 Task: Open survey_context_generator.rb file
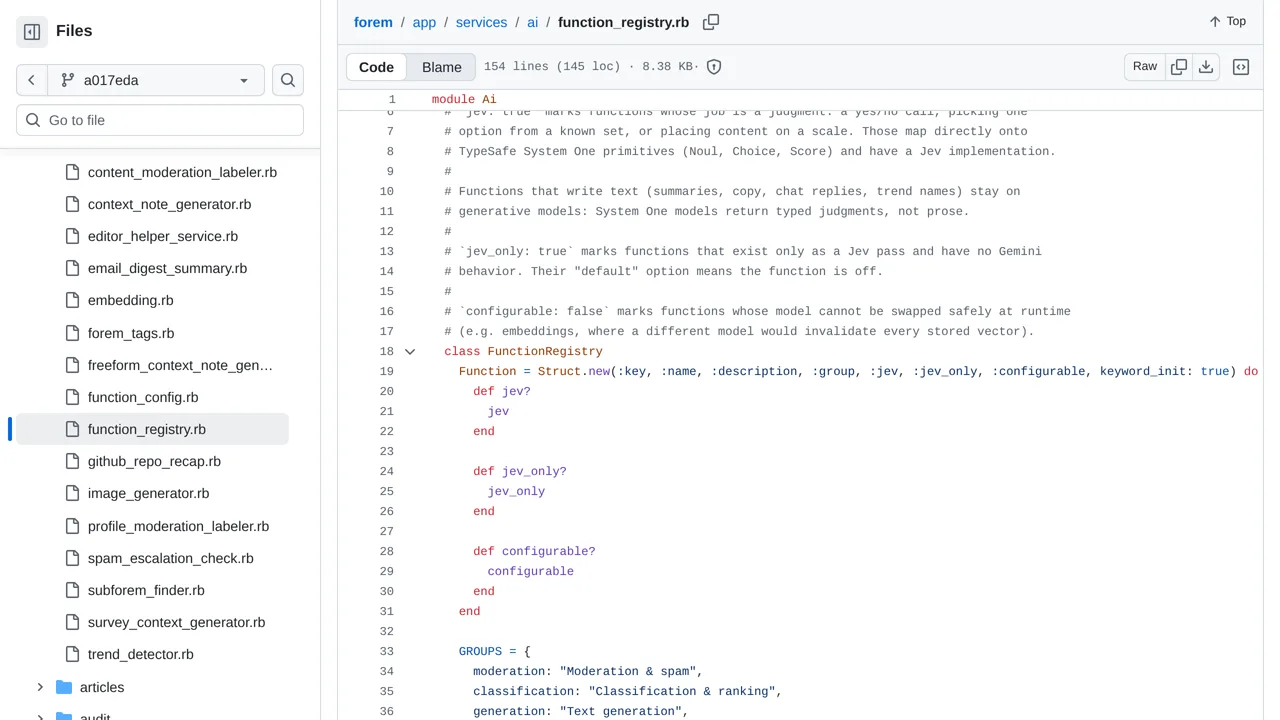coord(176,622)
